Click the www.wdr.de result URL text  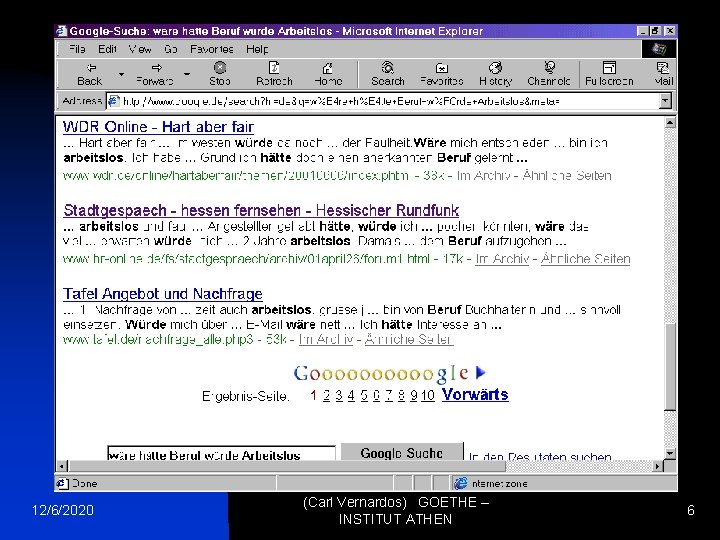pyautogui.click(x=236, y=175)
